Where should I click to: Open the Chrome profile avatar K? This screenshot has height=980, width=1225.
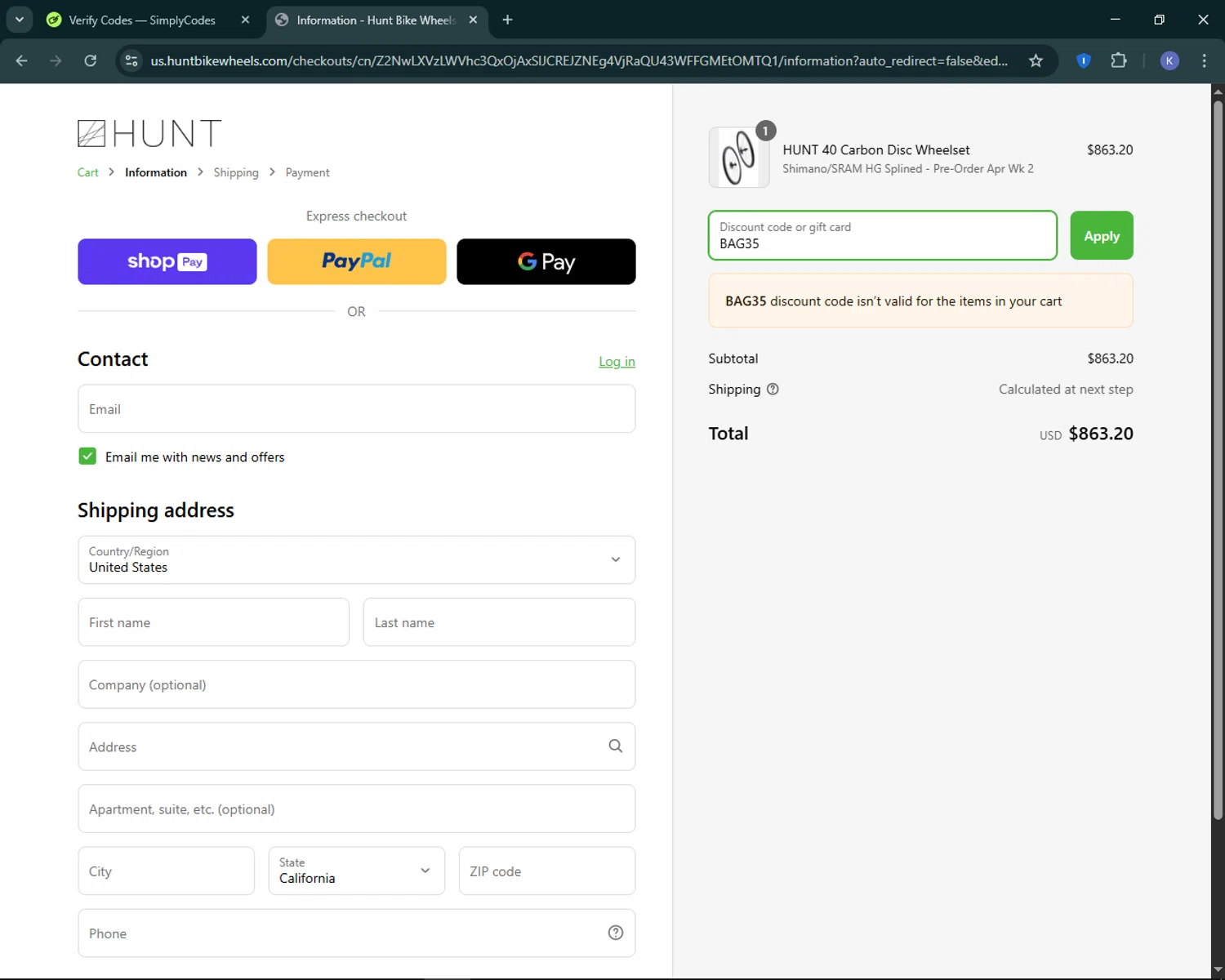tap(1169, 60)
